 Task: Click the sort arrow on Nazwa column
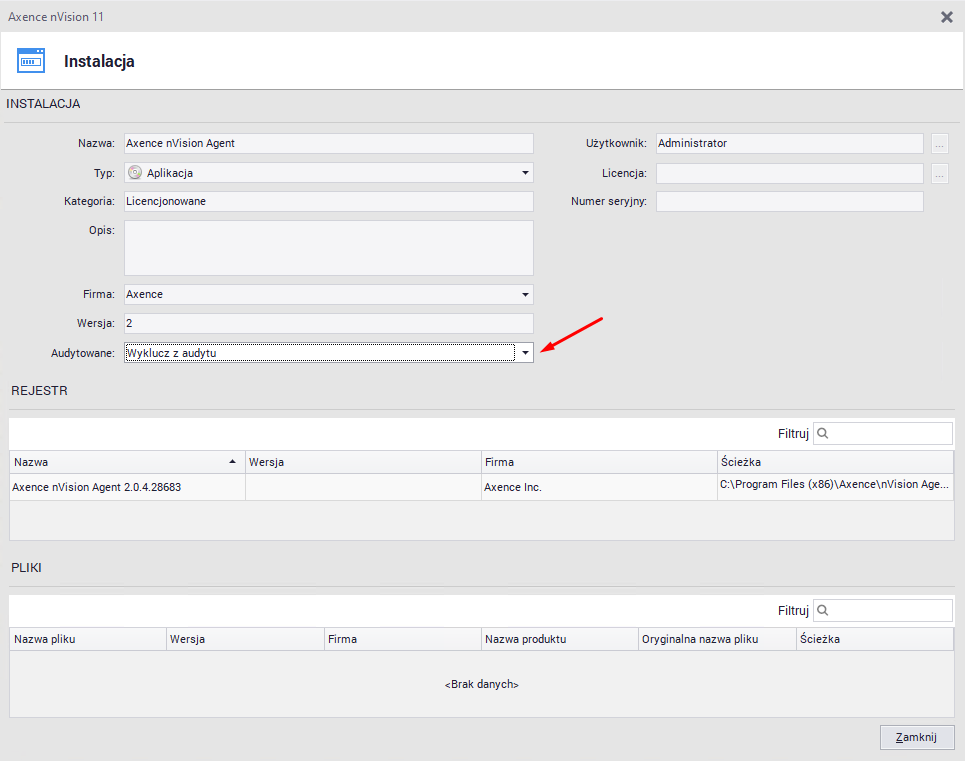(233, 462)
